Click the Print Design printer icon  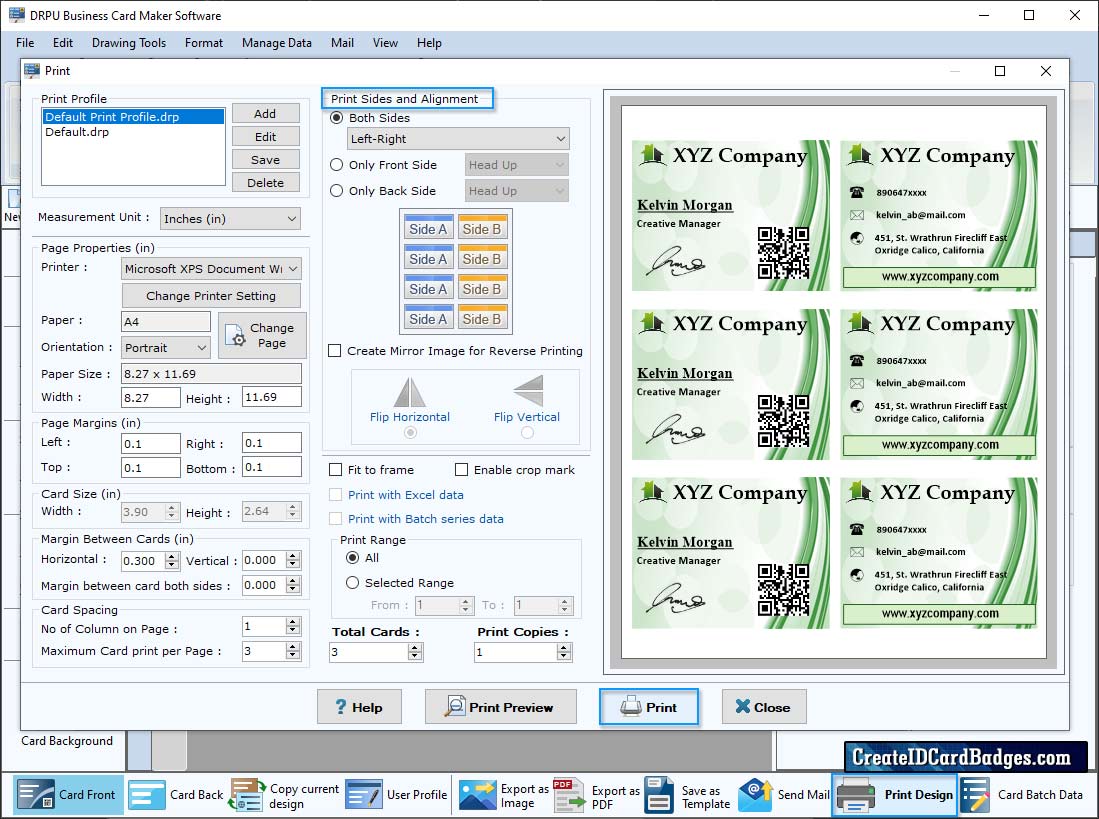pos(856,794)
